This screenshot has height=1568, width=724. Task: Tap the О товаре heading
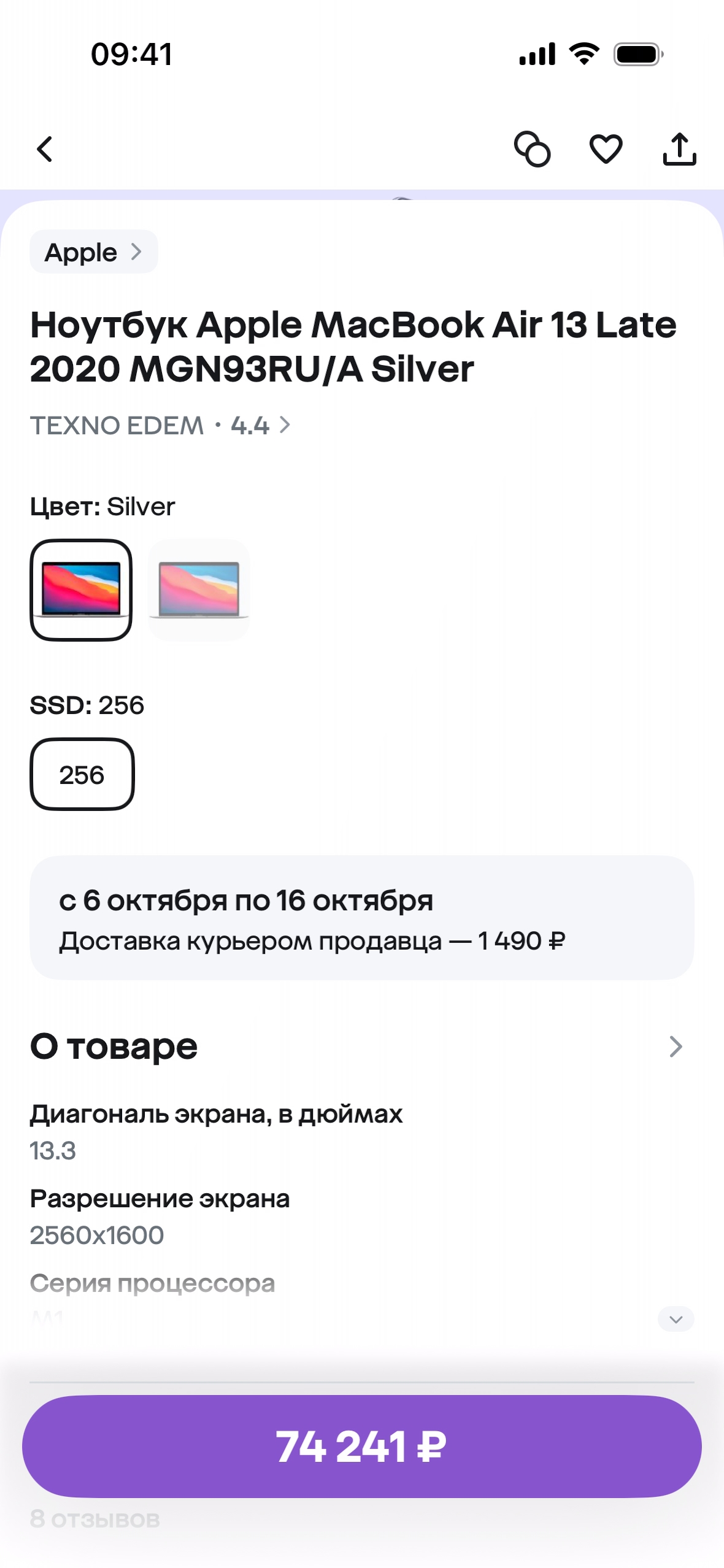114,1047
